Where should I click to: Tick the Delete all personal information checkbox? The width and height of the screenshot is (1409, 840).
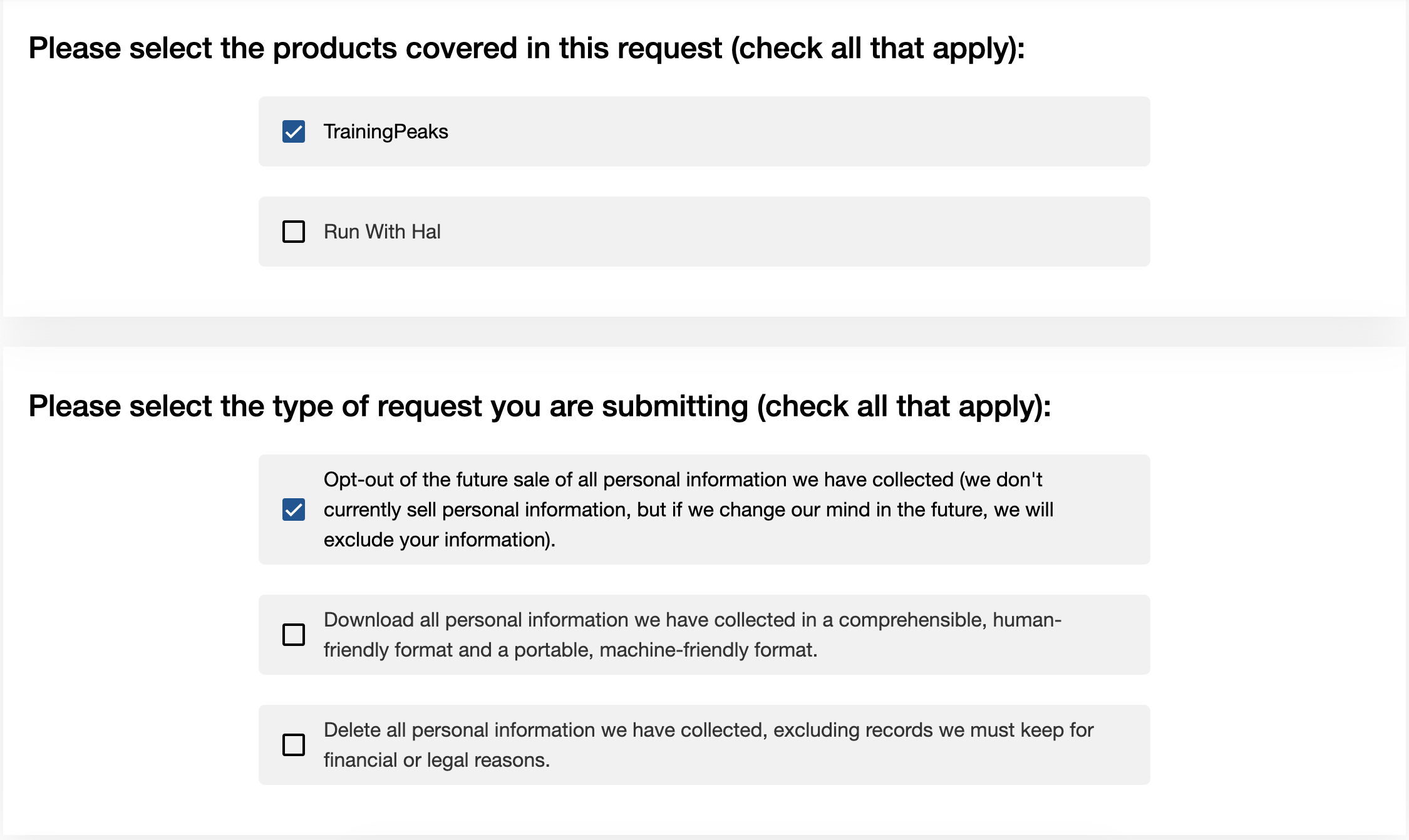tap(293, 745)
